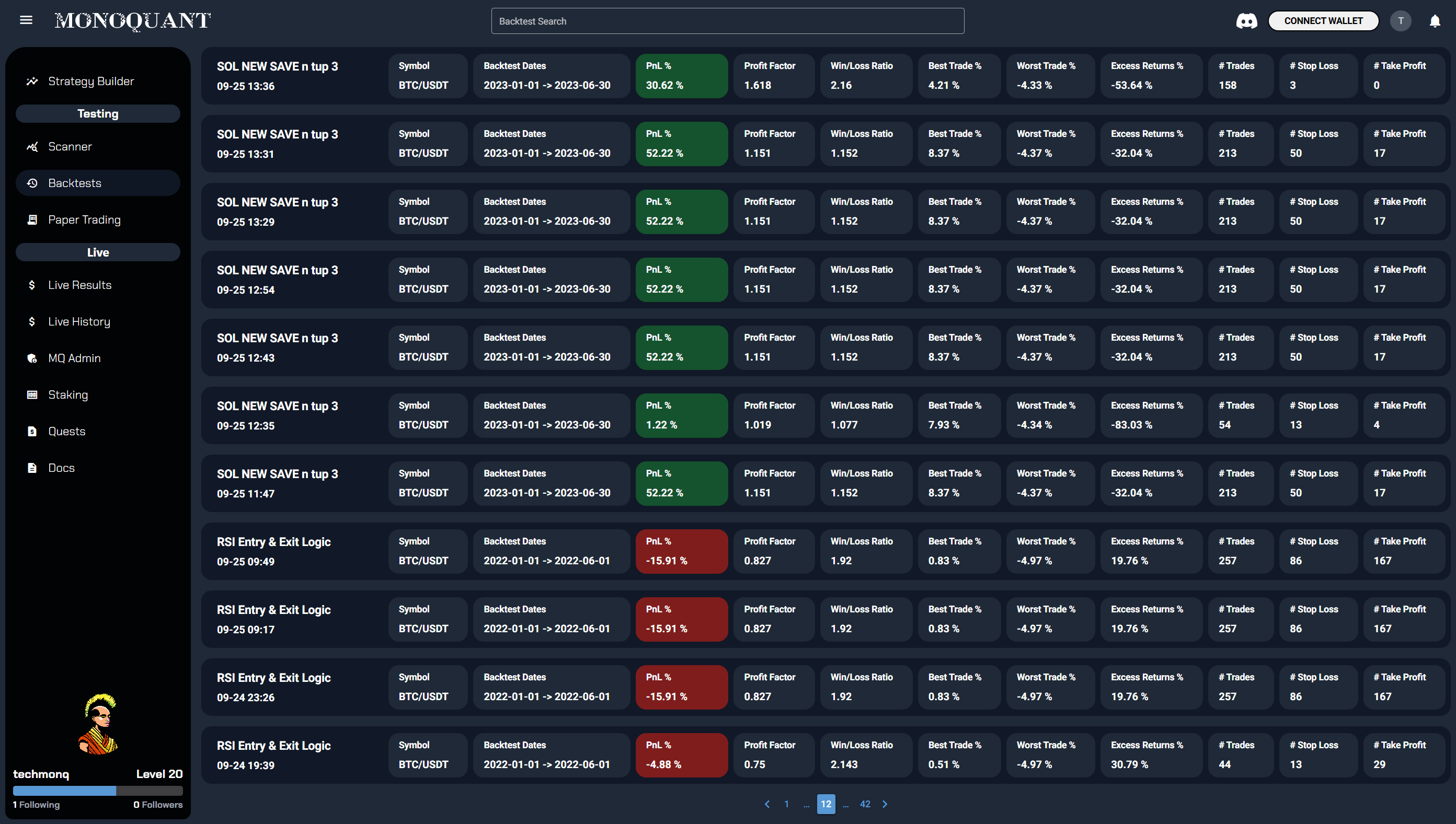
Task: Open the hamburger menu icon
Action: [x=26, y=20]
